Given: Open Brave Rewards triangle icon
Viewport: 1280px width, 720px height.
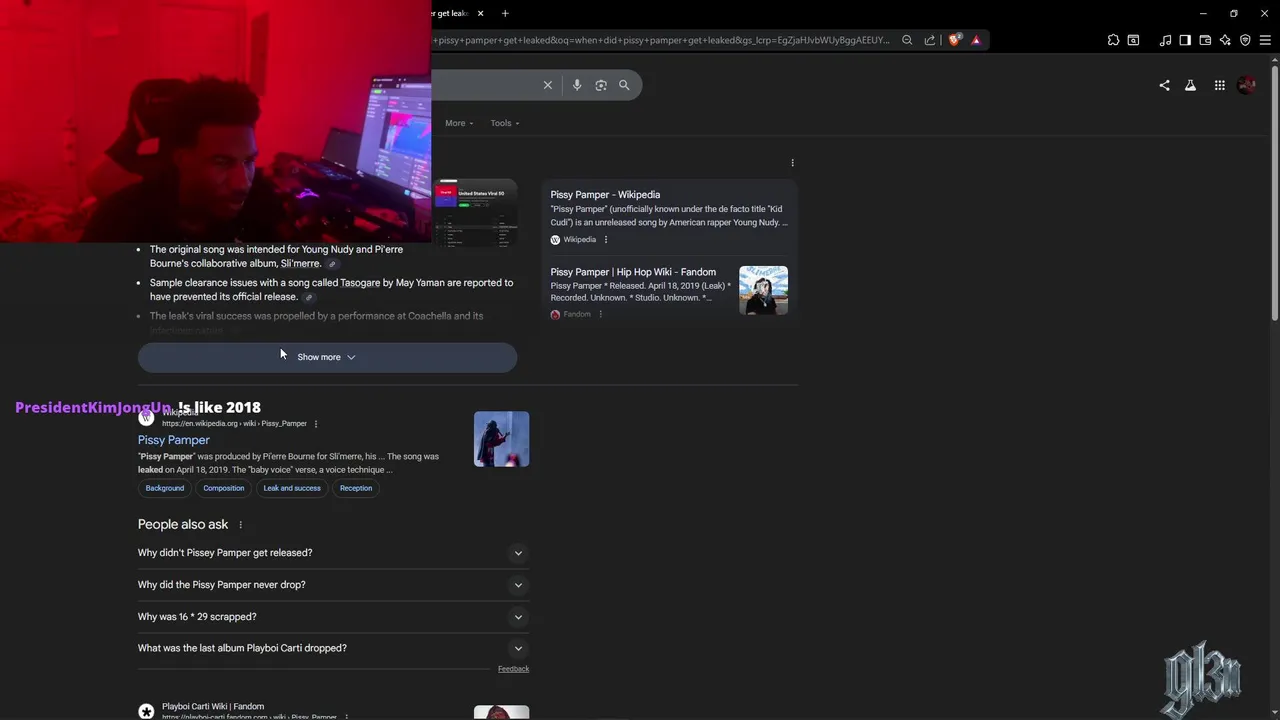Looking at the screenshot, I should [x=976, y=40].
